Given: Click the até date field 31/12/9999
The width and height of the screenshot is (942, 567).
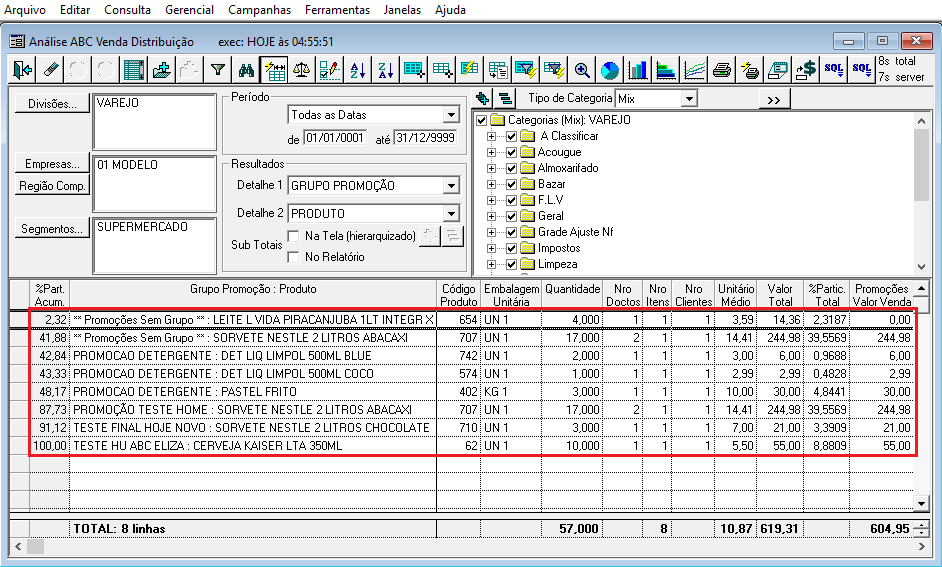Looking at the screenshot, I should pyautogui.click(x=425, y=138).
